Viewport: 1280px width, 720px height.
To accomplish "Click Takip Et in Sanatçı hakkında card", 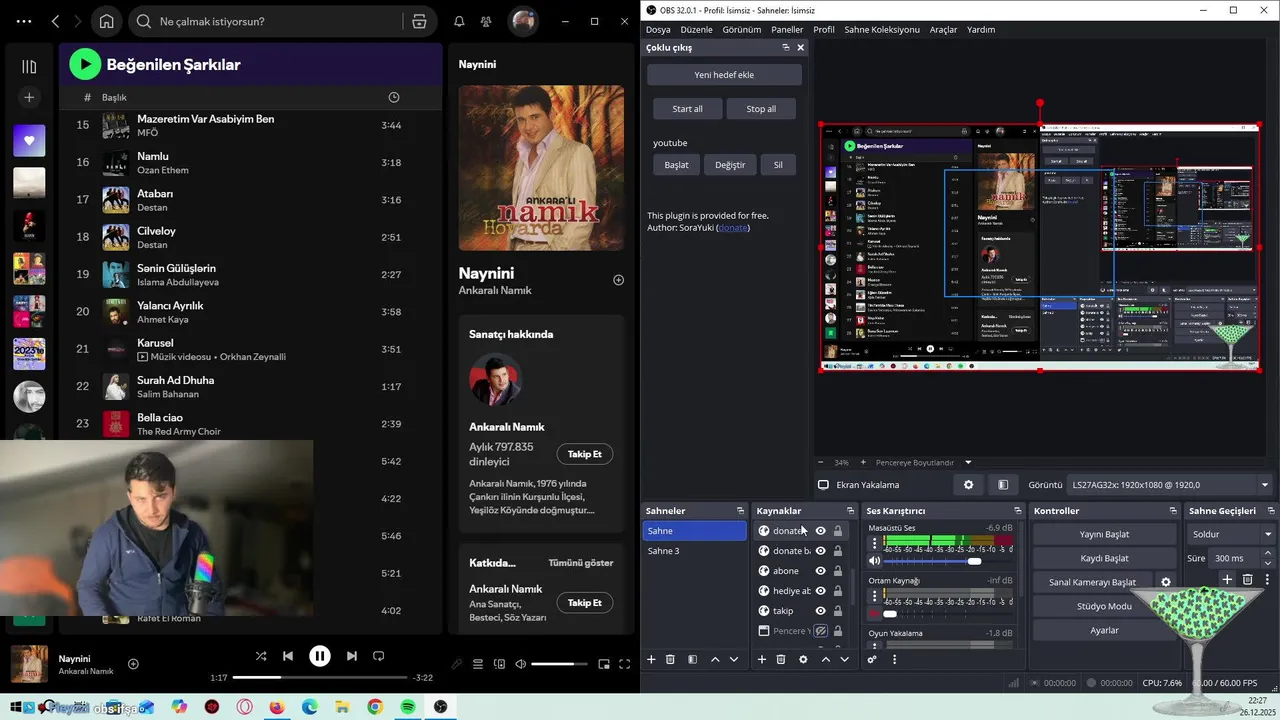I will coord(584,454).
